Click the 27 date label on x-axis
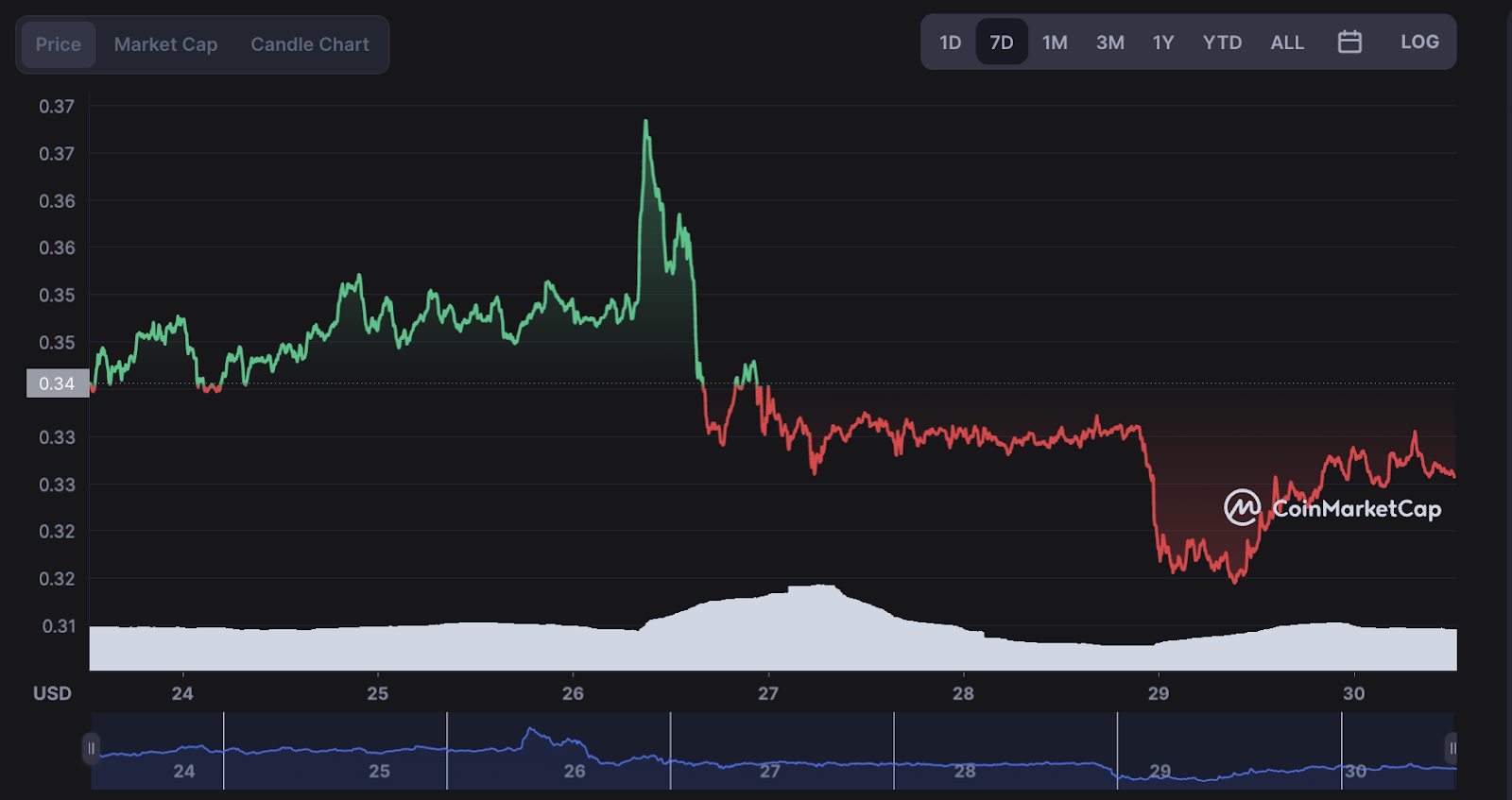Image resolution: width=1512 pixels, height=800 pixels. pyautogui.click(x=768, y=693)
